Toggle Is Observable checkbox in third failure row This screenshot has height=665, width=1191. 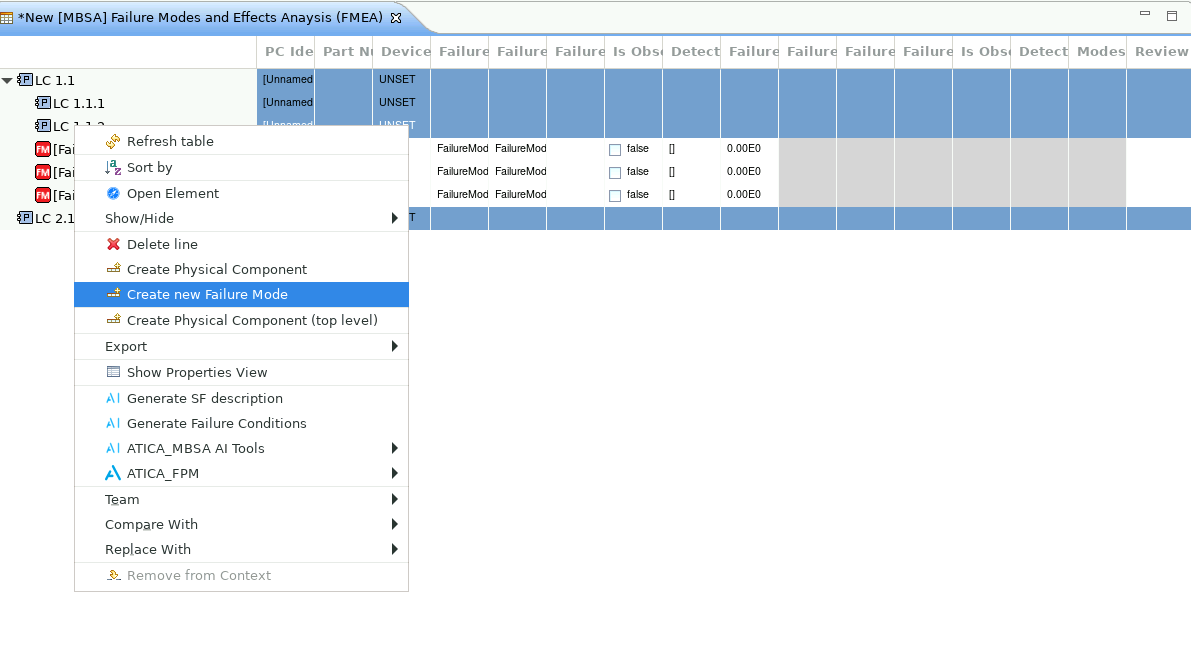615,195
